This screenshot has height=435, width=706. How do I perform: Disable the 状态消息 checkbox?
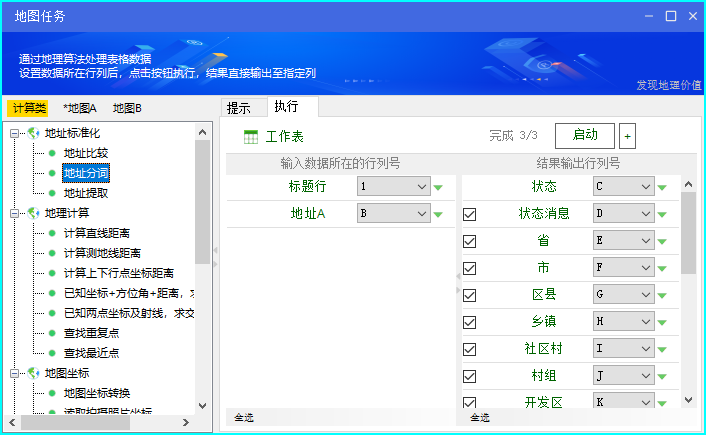coord(470,214)
